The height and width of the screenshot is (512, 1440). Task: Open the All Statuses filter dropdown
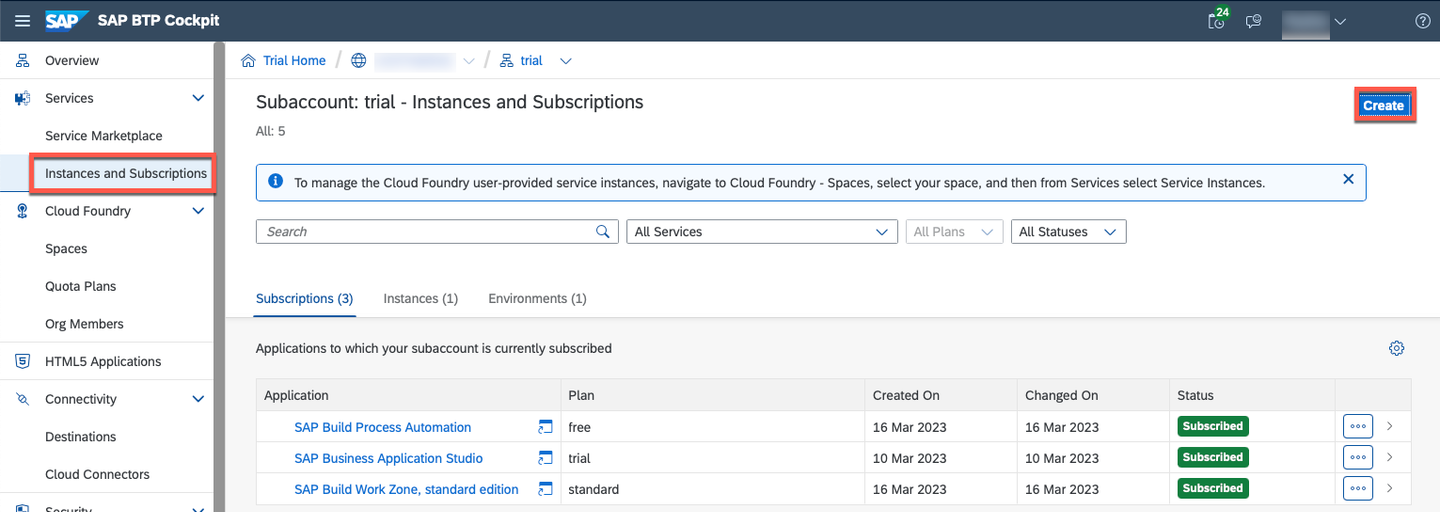[x=1069, y=232]
